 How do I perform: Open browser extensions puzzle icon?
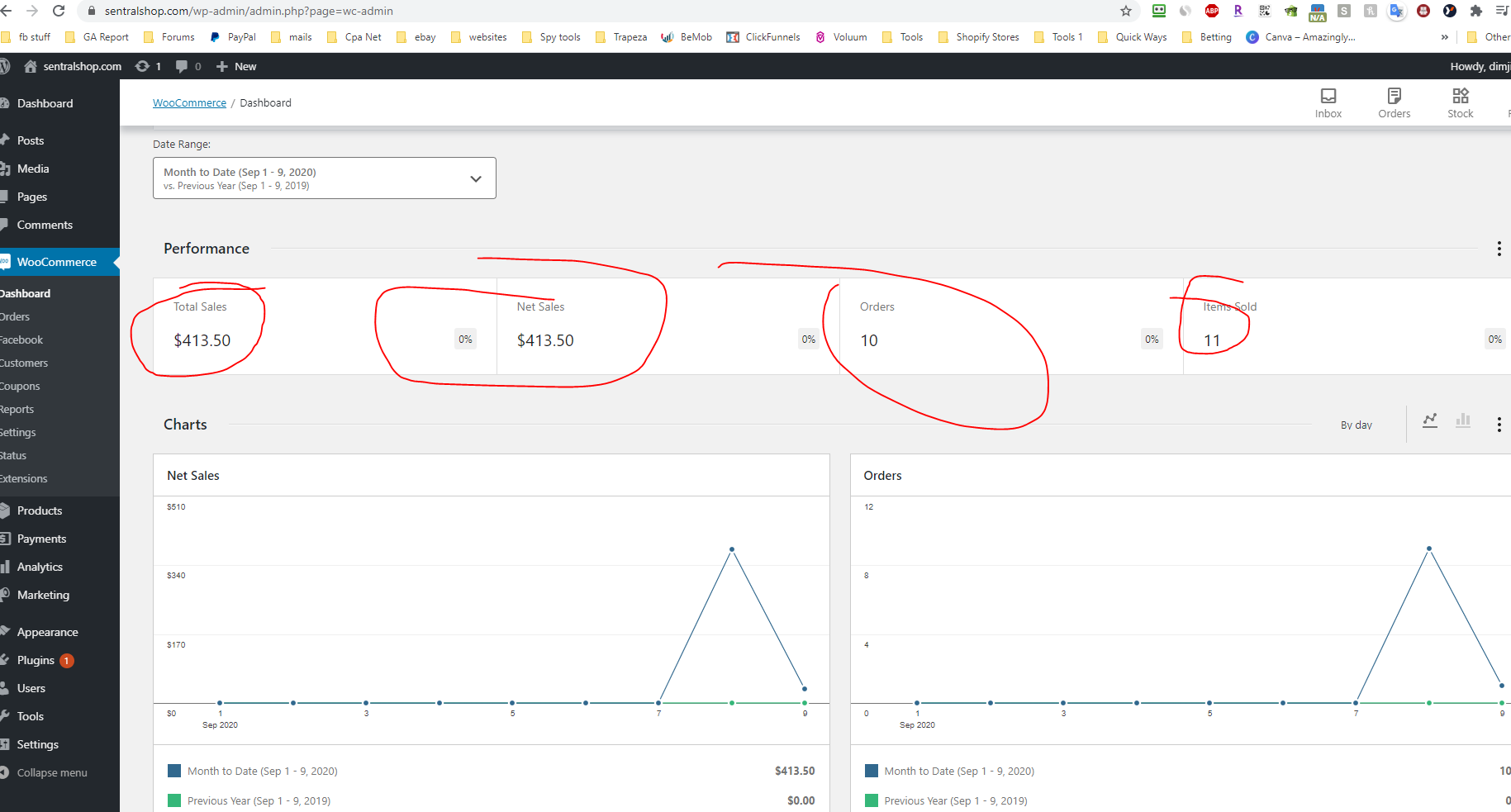click(1476, 11)
